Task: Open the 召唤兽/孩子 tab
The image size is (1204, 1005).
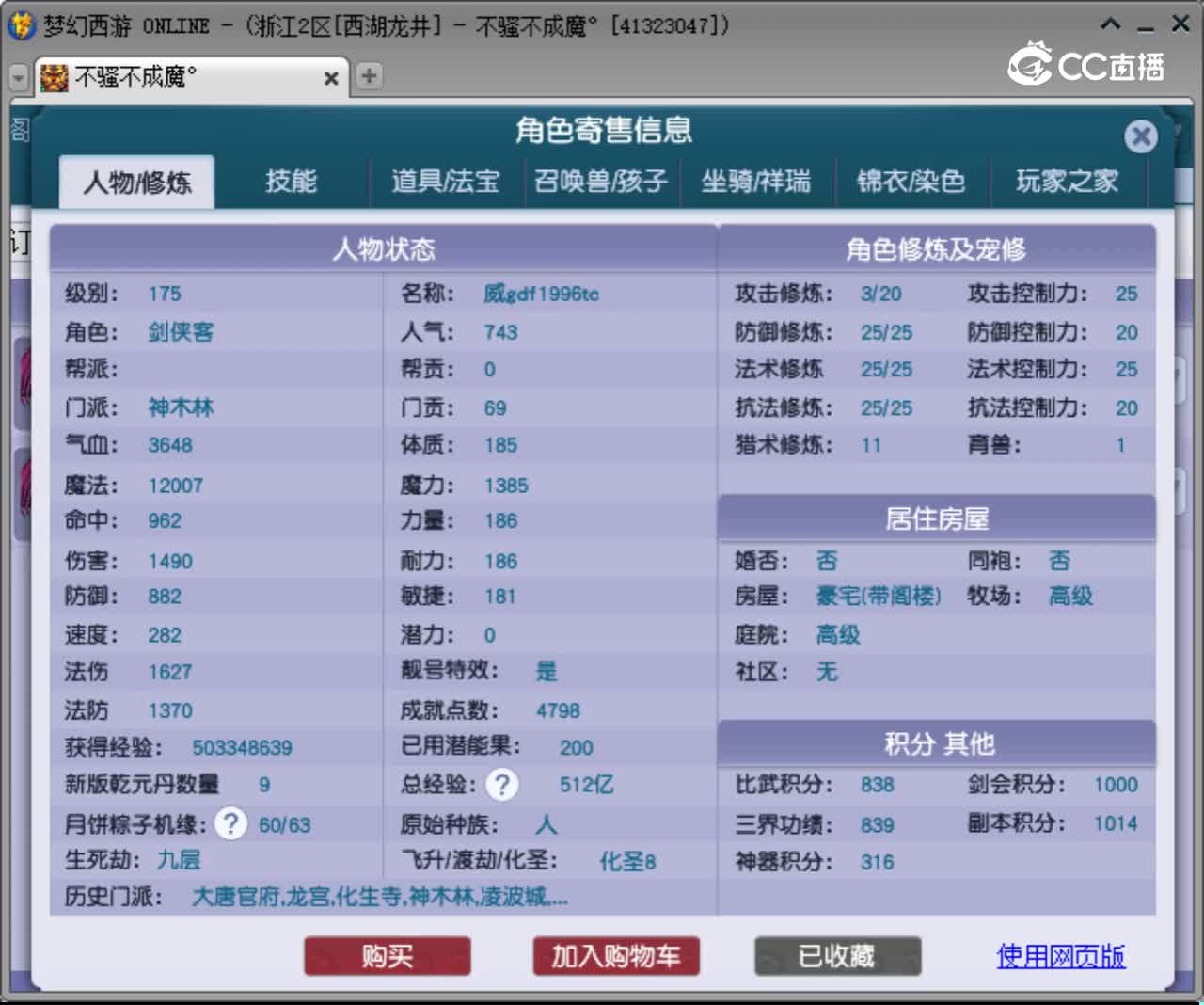Action: pyautogui.click(x=601, y=181)
